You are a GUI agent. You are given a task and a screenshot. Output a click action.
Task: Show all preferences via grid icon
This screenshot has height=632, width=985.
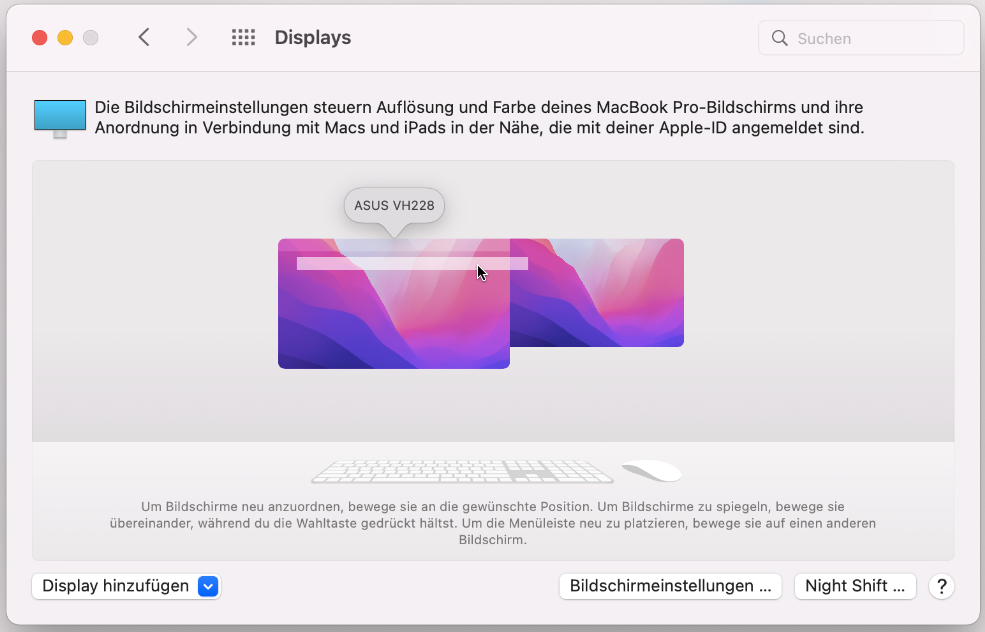[x=243, y=38]
